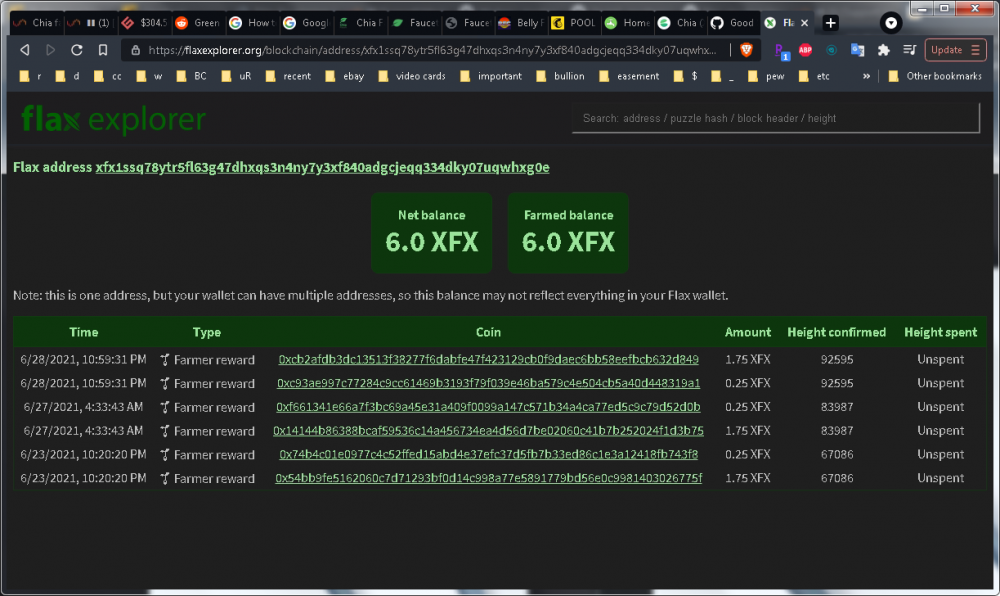Open the 'BC' bookmark folder

(x=191, y=76)
